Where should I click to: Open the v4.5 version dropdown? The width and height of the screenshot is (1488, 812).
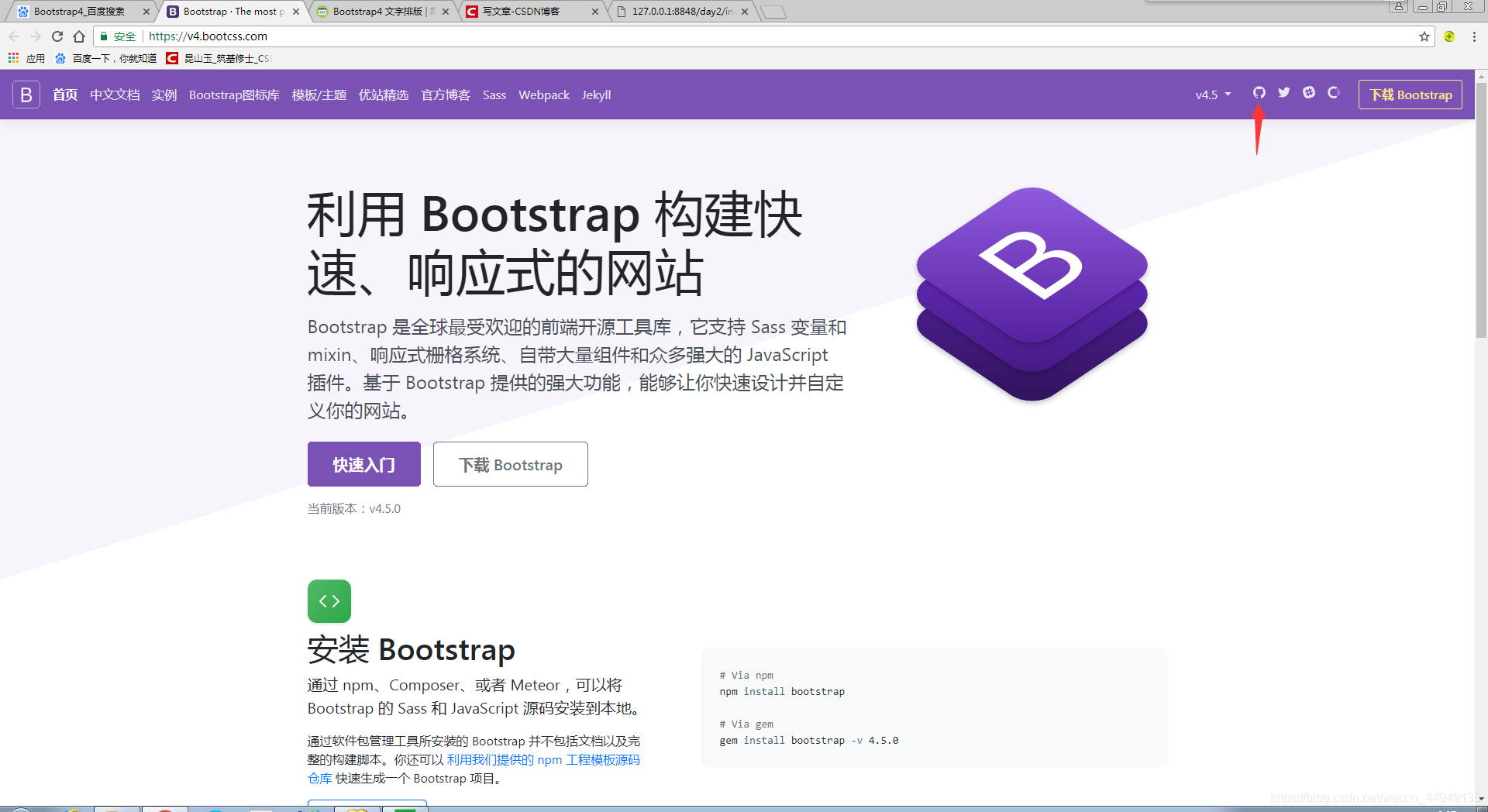click(x=1212, y=95)
